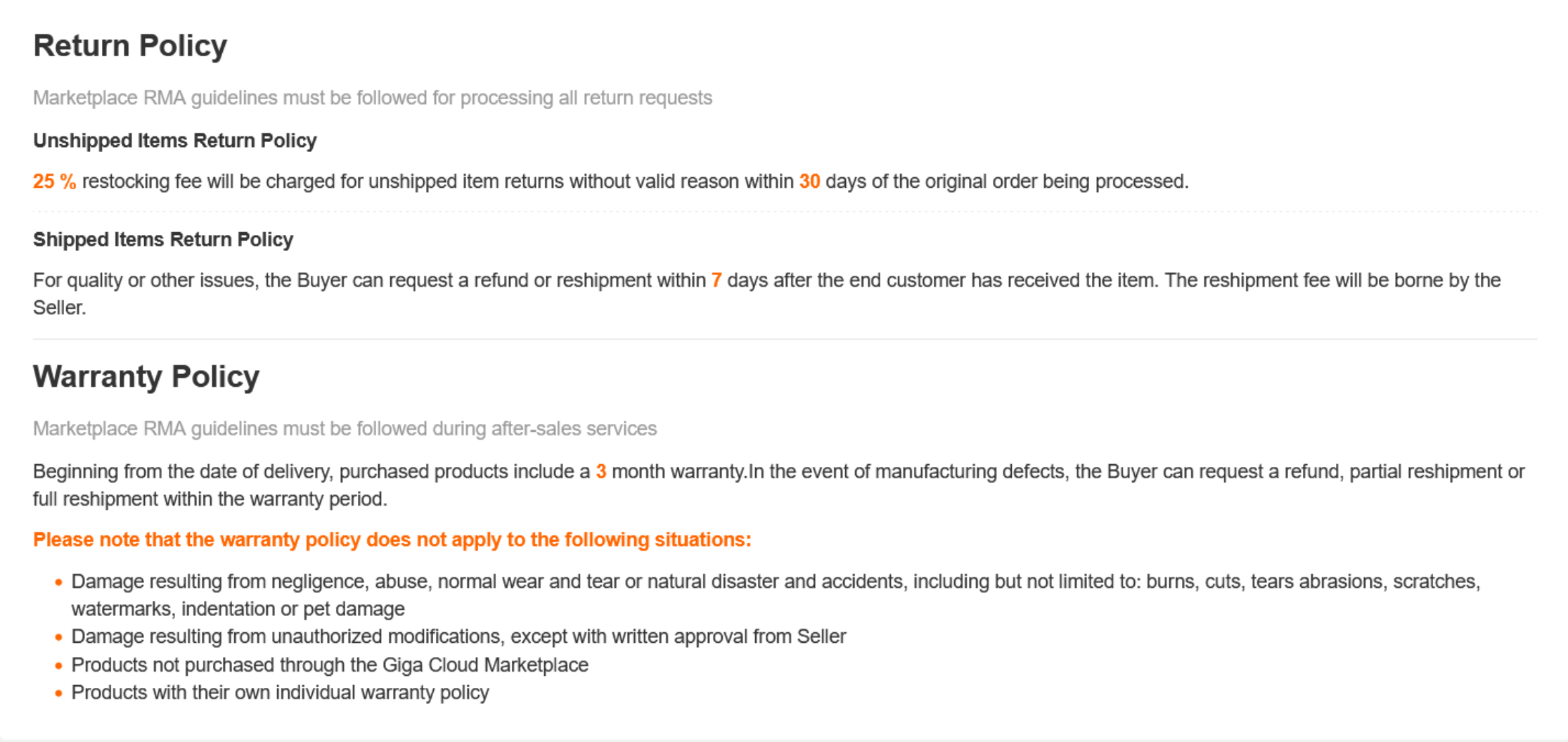Click the Return Policy heading
Image resolution: width=1568 pixels, height=742 pixels.
tap(130, 46)
